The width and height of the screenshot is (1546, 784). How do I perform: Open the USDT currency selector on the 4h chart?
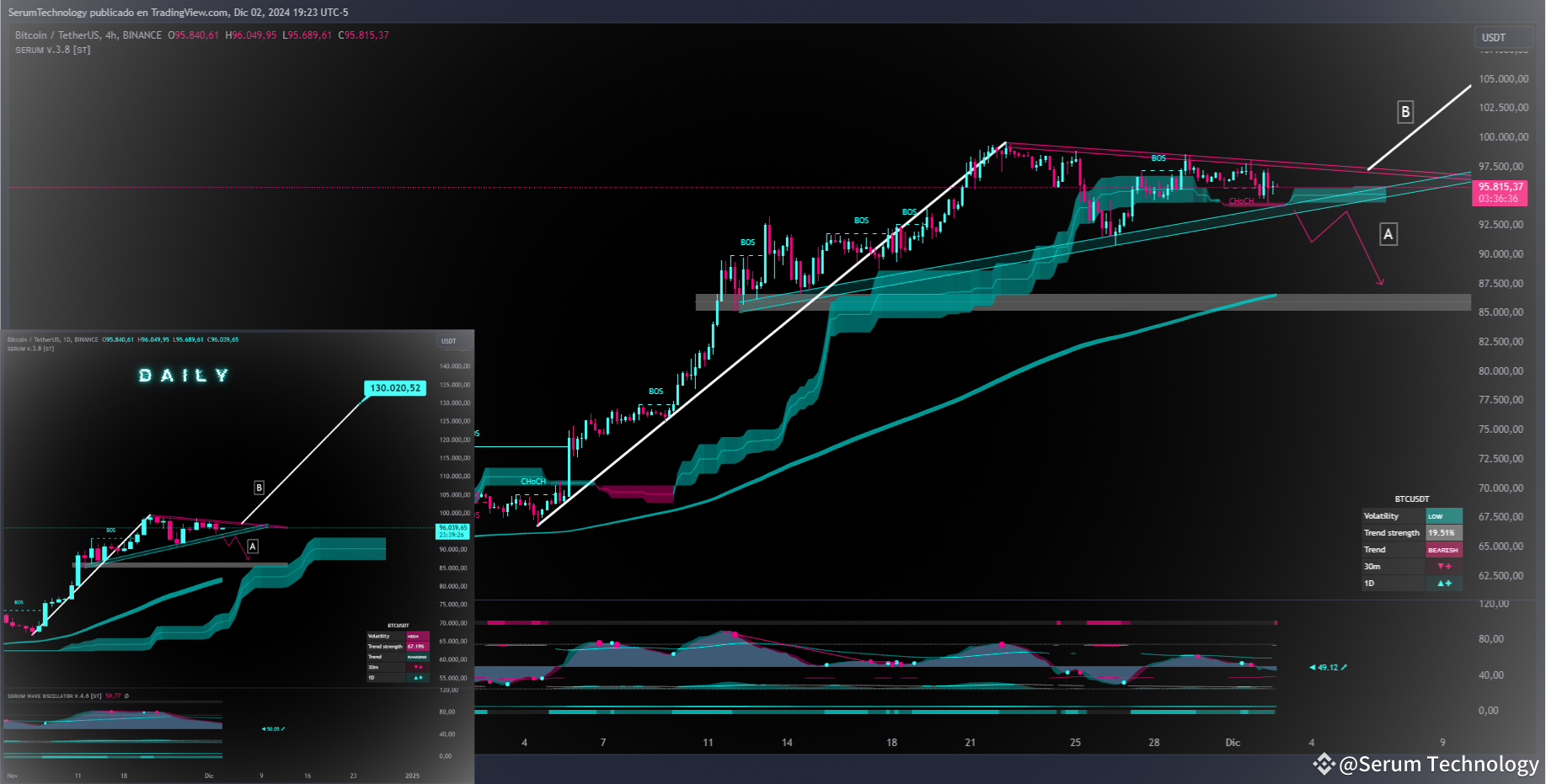(1504, 38)
